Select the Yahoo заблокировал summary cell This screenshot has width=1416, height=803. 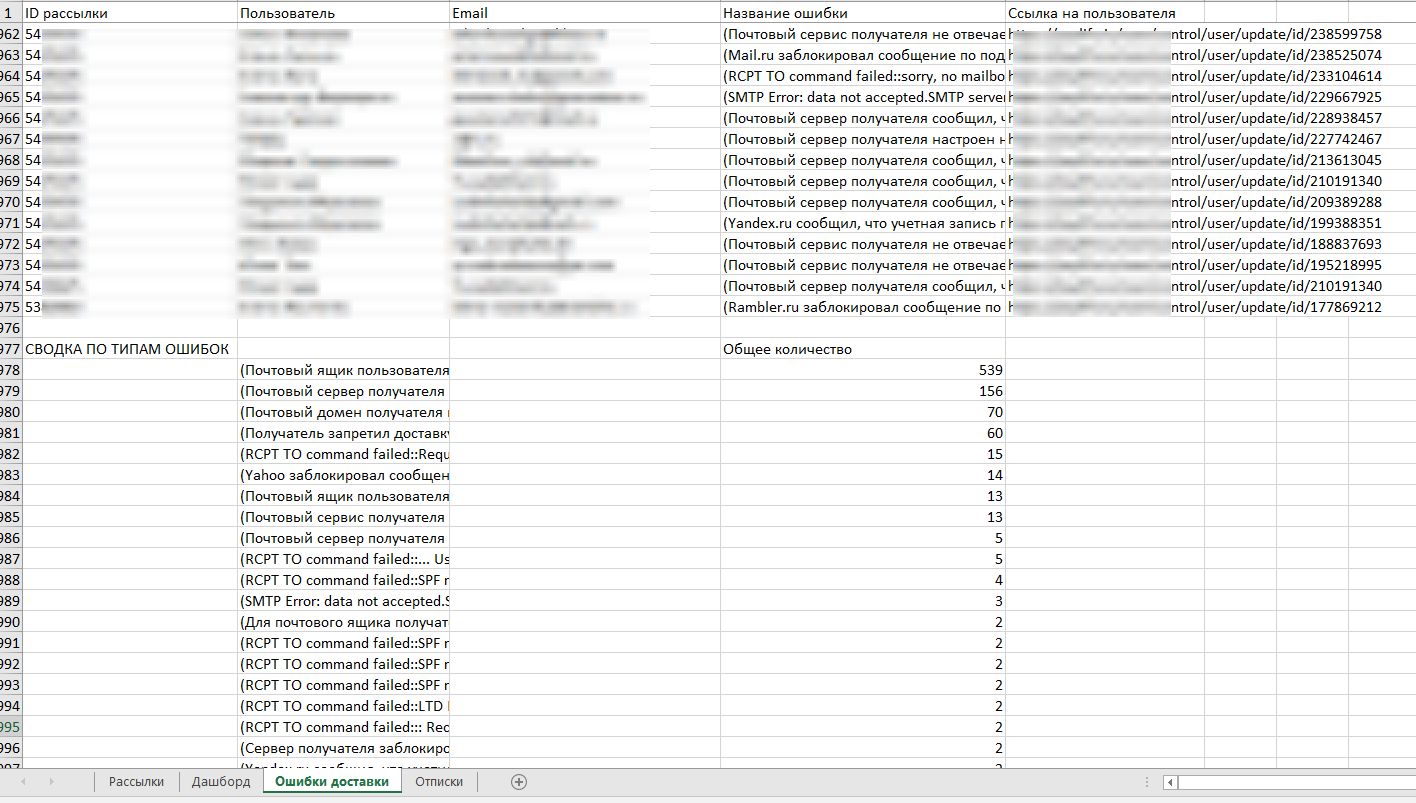(x=344, y=475)
